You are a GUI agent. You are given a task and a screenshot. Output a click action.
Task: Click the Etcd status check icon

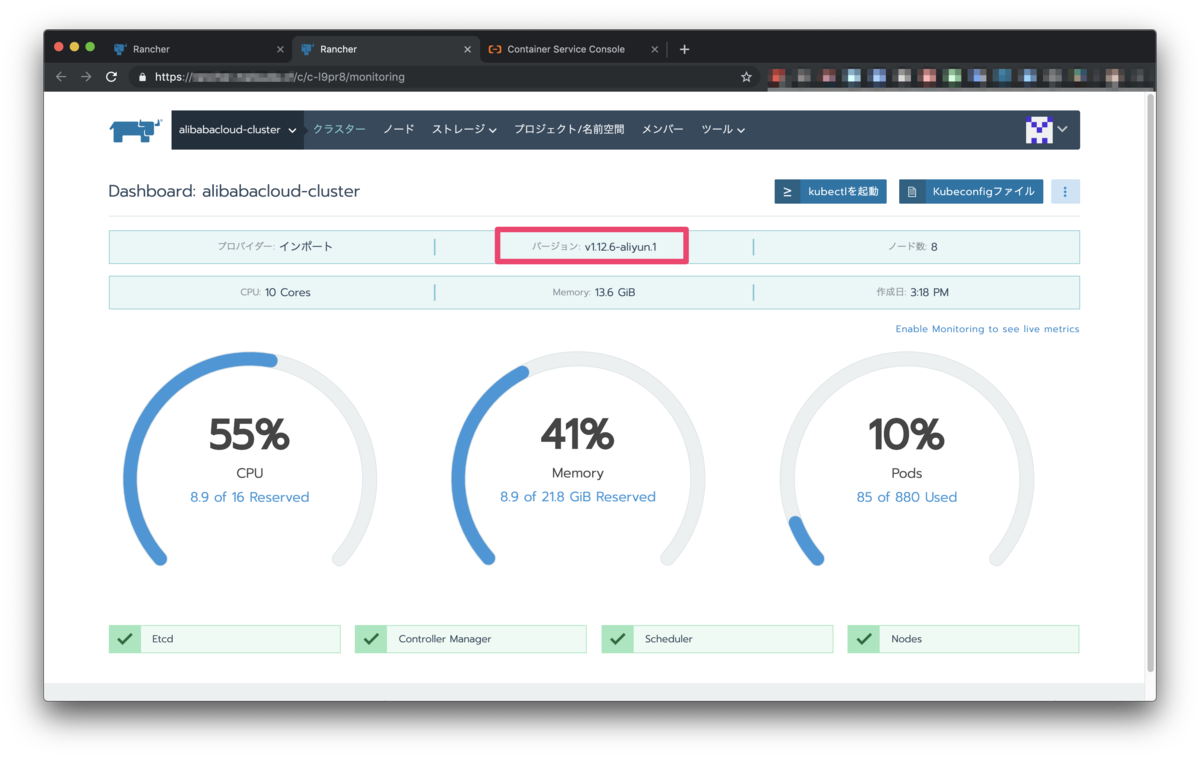tap(124, 639)
